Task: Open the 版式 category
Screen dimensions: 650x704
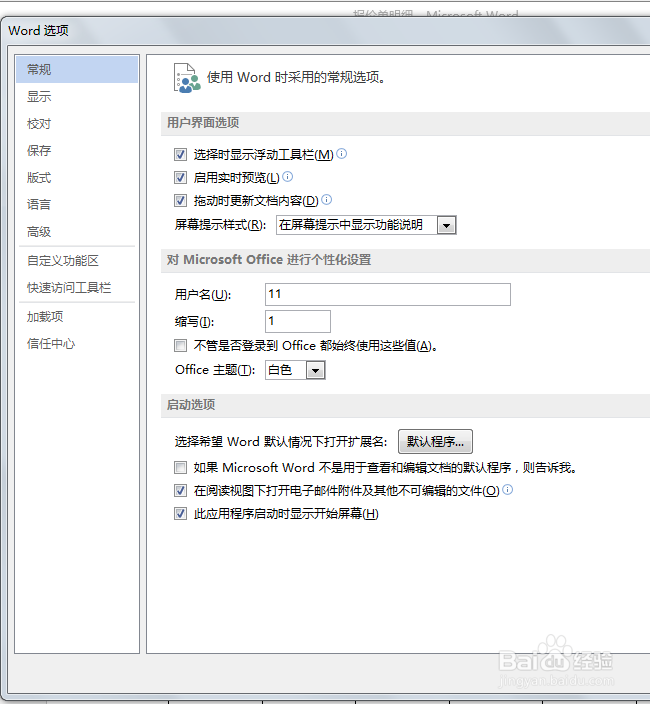Action: (x=77, y=178)
